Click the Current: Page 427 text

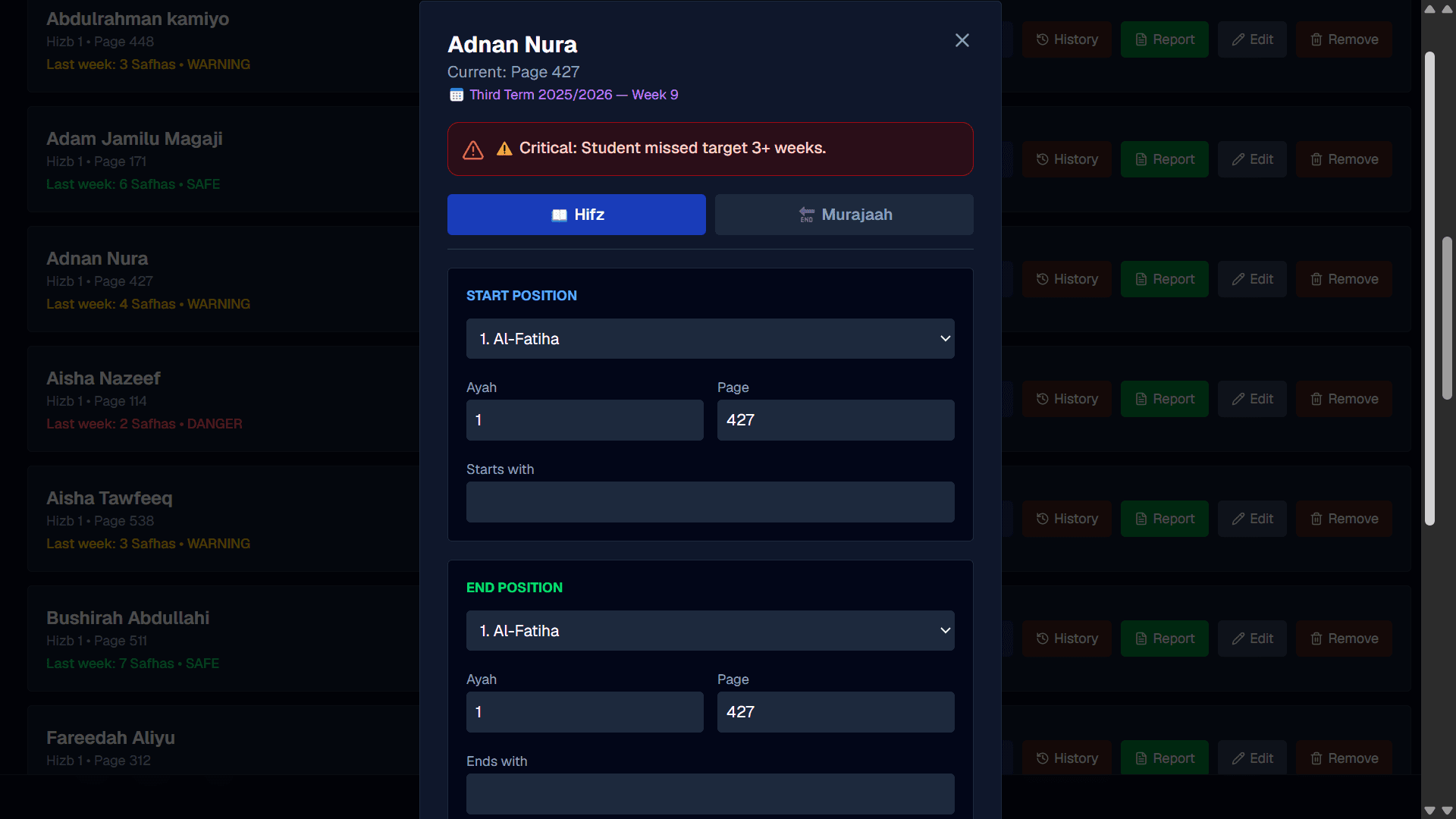coord(513,72)
